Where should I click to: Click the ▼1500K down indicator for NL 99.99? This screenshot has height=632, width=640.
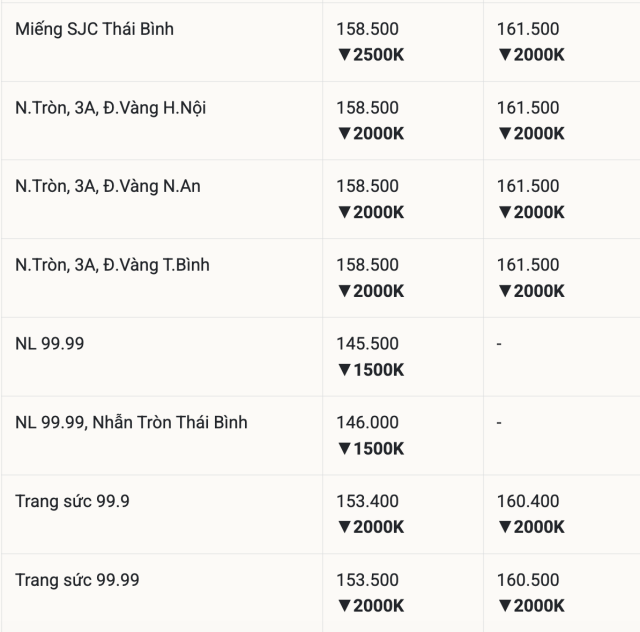[371, 370]
